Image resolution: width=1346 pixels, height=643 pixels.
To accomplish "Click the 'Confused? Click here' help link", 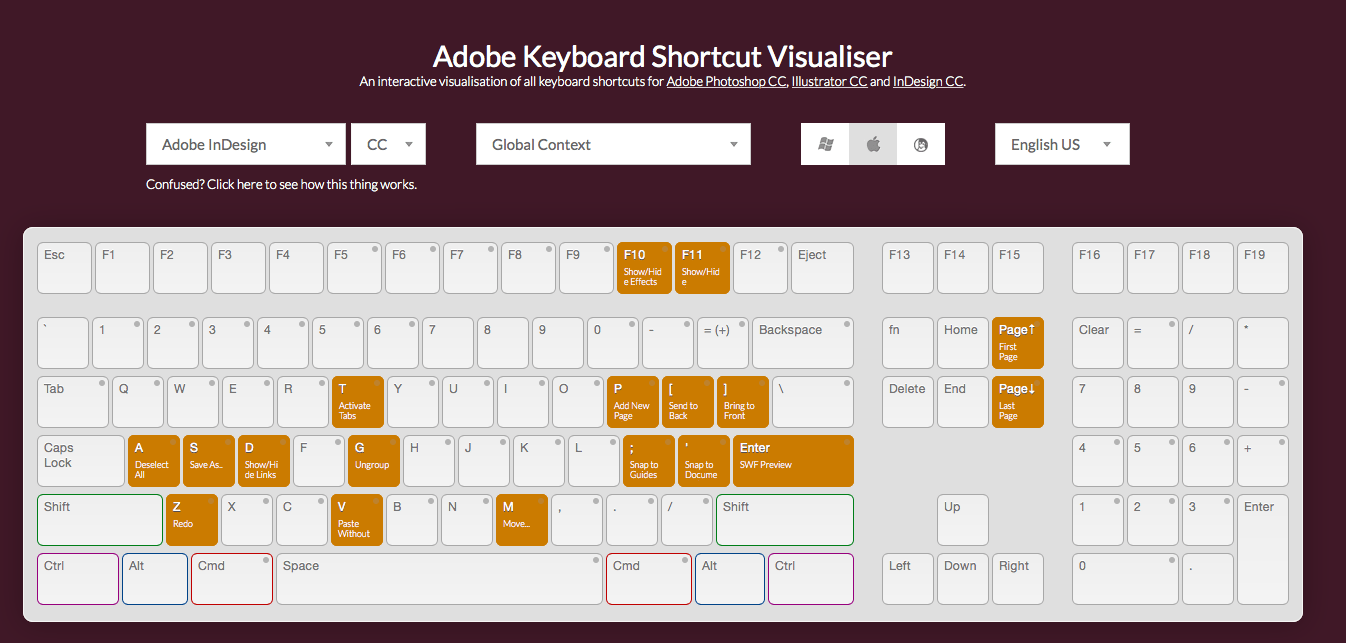I will pyautogui.click(x=281, y=184).
